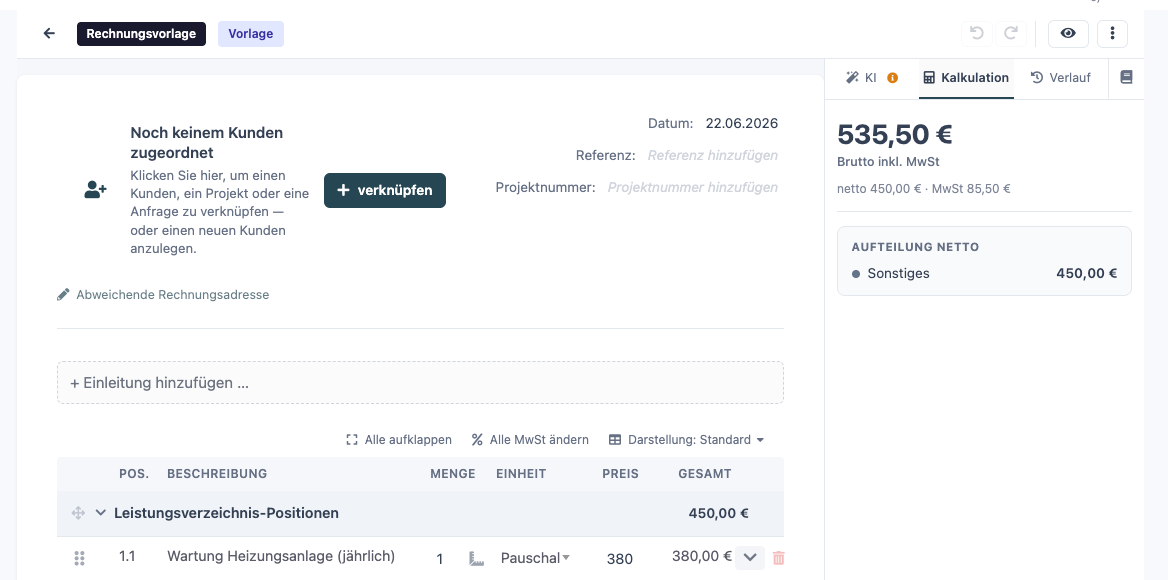Click the undo arrow icon
1168x580 pixels.
pyautogui.click(x=977, y=34)
